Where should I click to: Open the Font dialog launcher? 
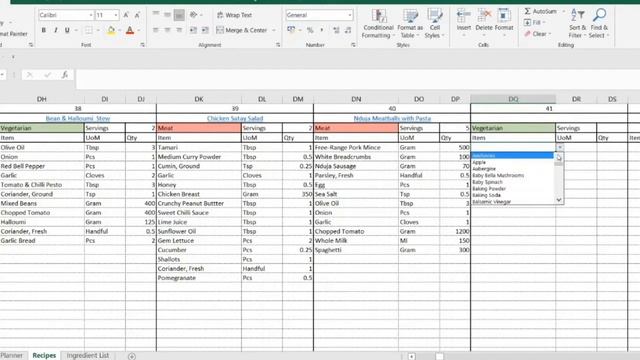pos(142,45)
